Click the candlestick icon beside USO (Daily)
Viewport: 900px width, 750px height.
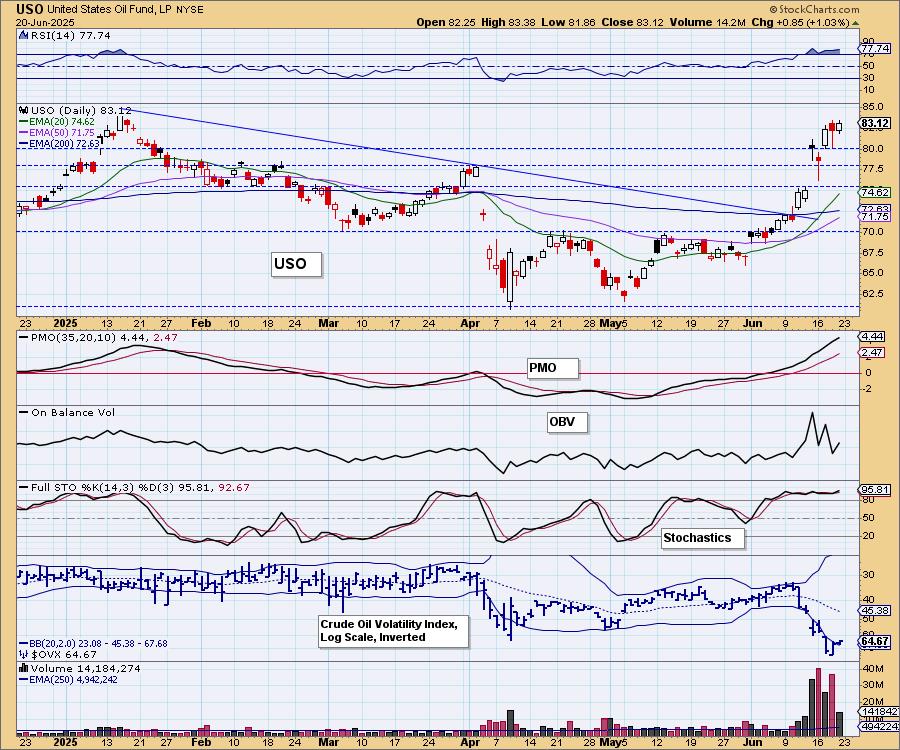pyautogui.click(x=24, y=110)
